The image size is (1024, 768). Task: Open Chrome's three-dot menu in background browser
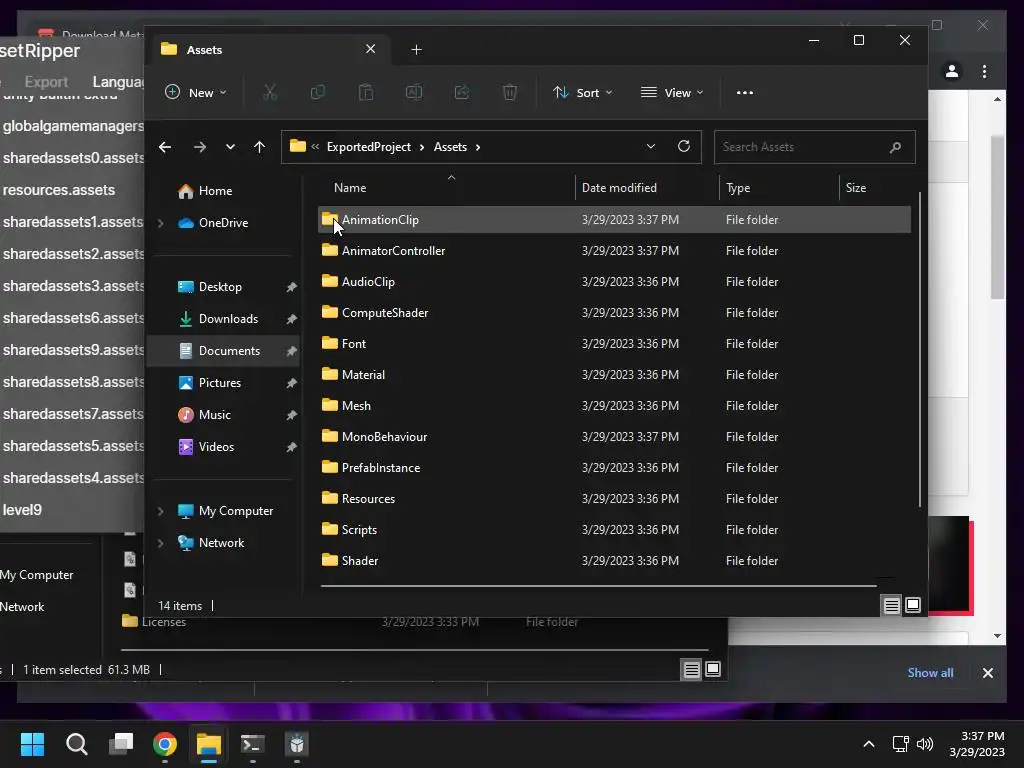(985, 71)
